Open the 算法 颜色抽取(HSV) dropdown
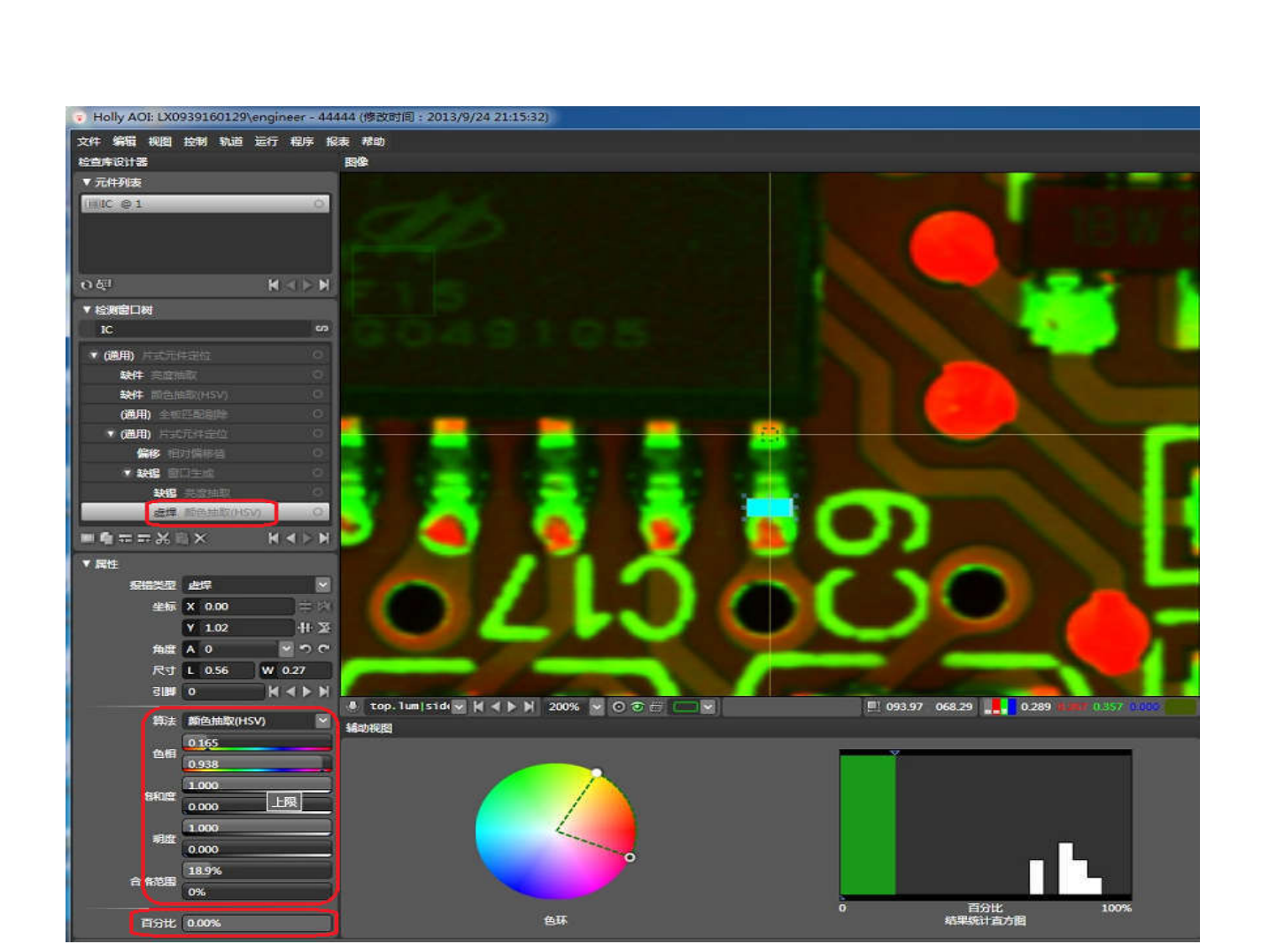Image resolution: width=1269 pixels, height=952 pixels. [x=322, y=721]
